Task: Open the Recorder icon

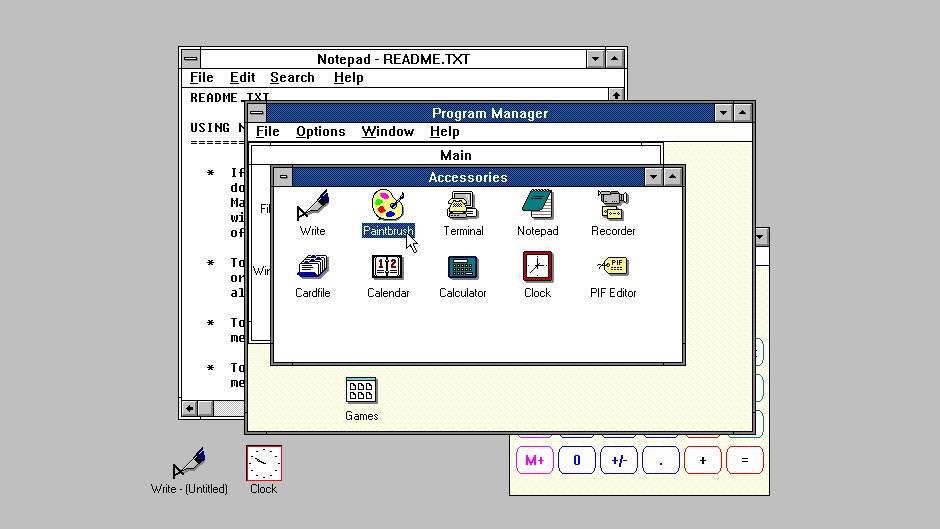Action: point(612,206)
